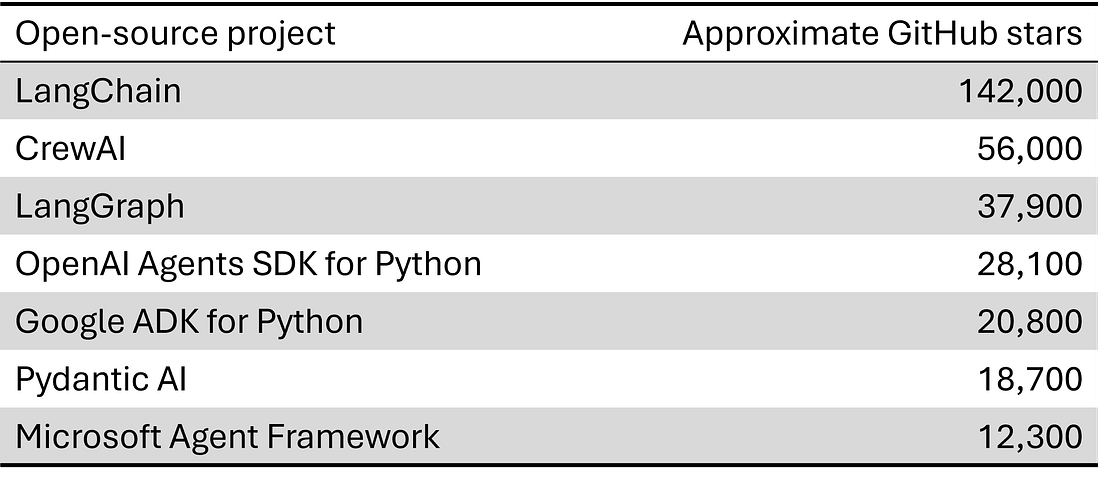Click OpenAI Agents SDK for Python text
The width and height of the screenshot is (1100, 480).
[248, 265]
